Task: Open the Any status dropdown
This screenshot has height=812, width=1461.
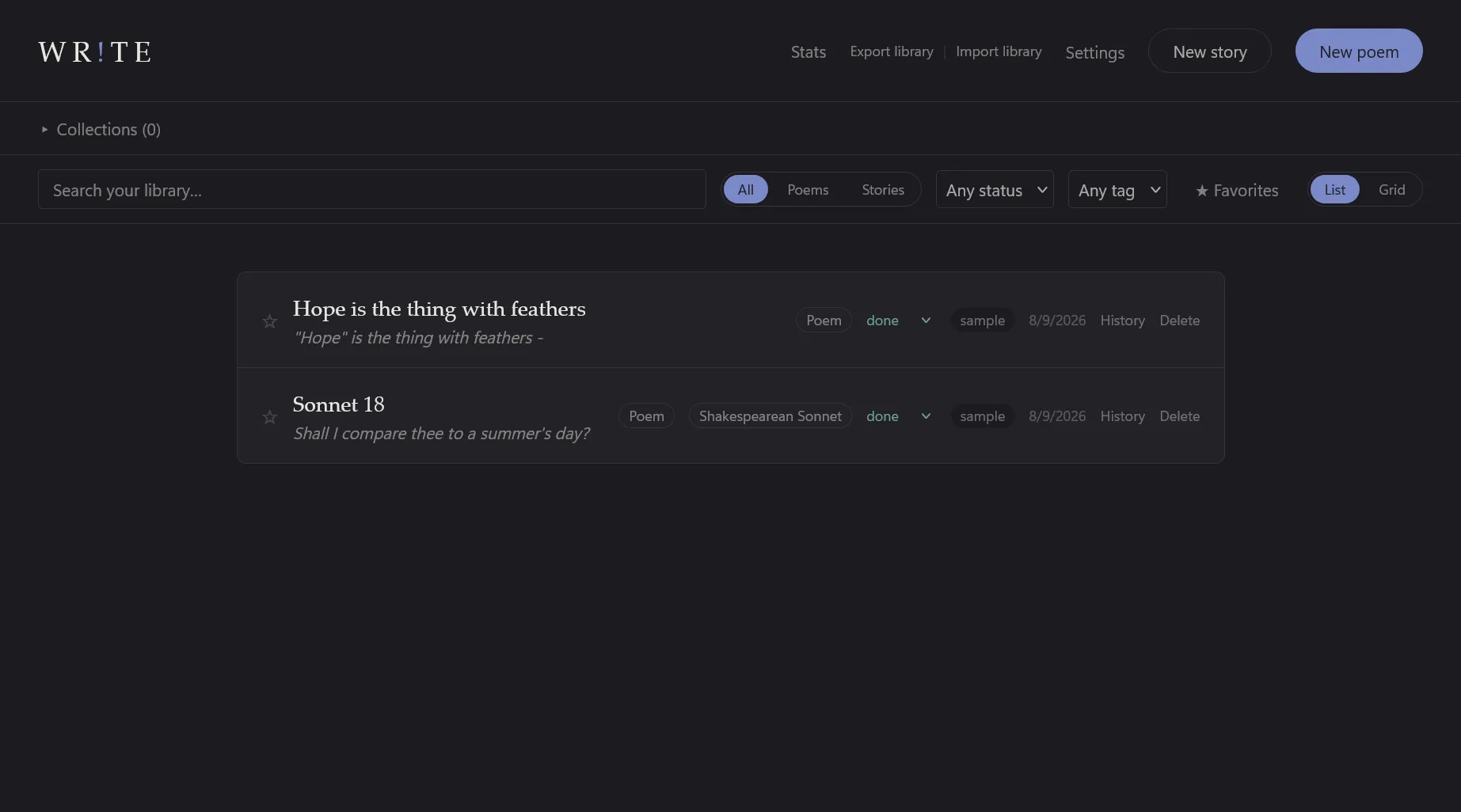Action: 995,190
